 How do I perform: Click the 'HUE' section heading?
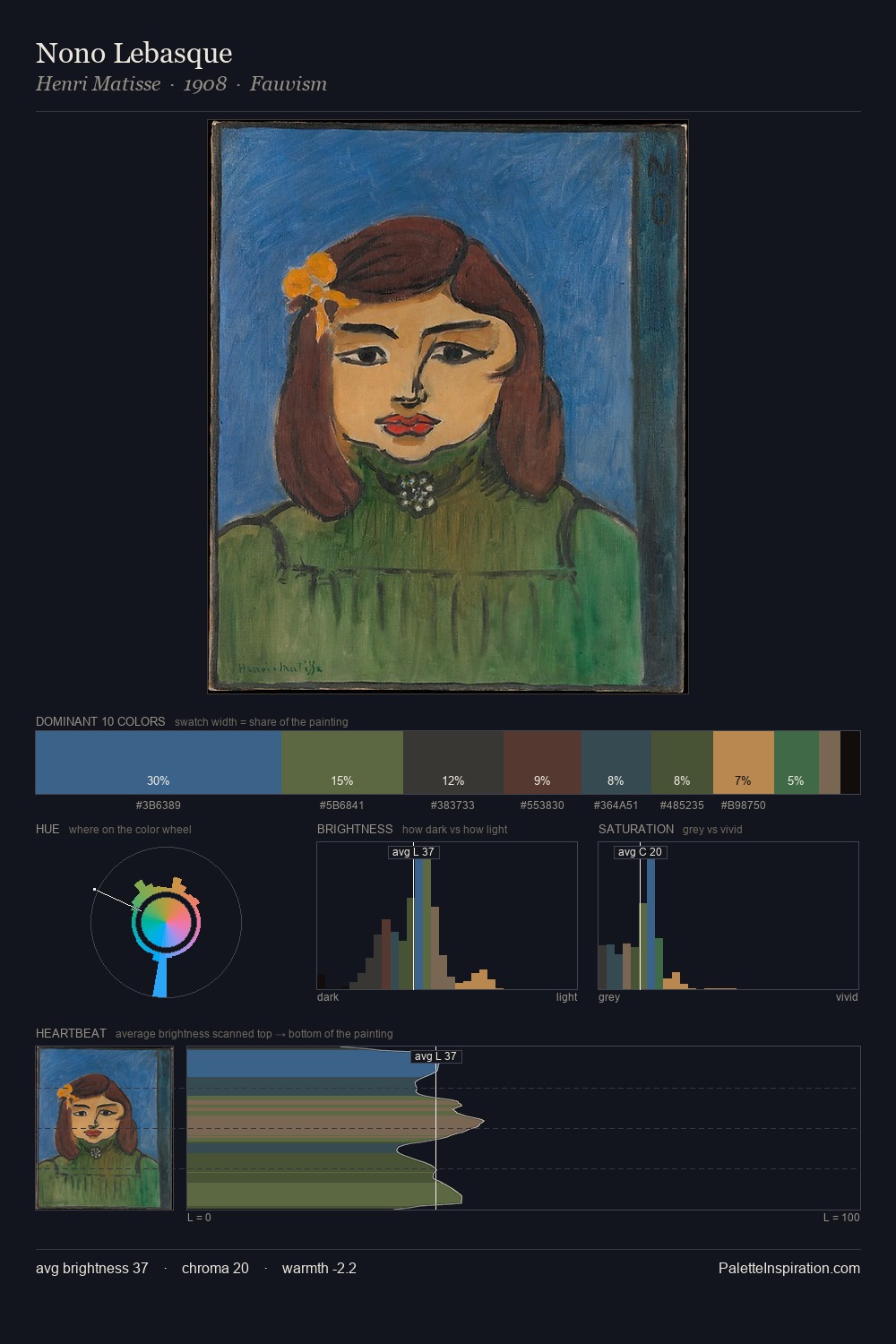47,829
